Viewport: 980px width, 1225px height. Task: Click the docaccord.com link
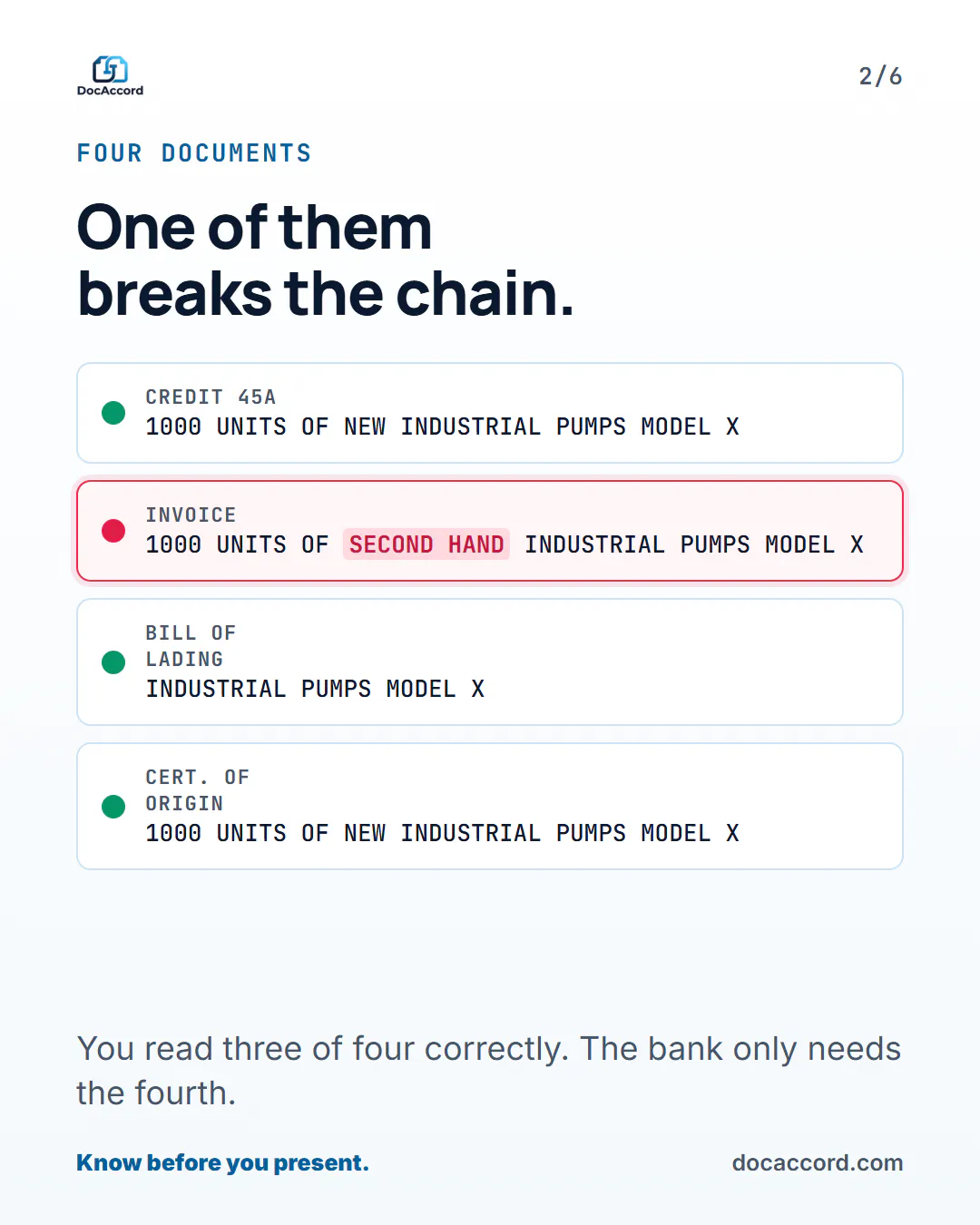click(818, 1162)
